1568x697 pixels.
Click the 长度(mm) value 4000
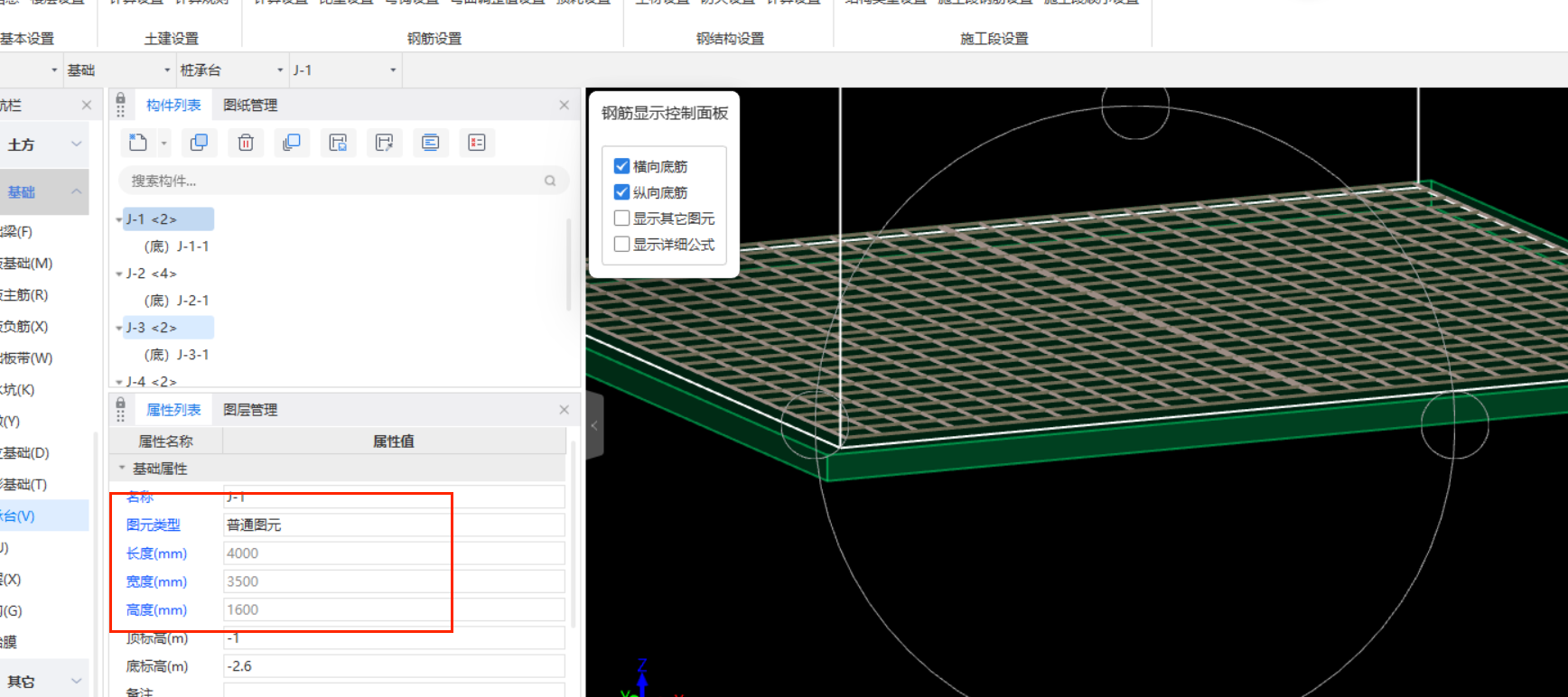394,553
